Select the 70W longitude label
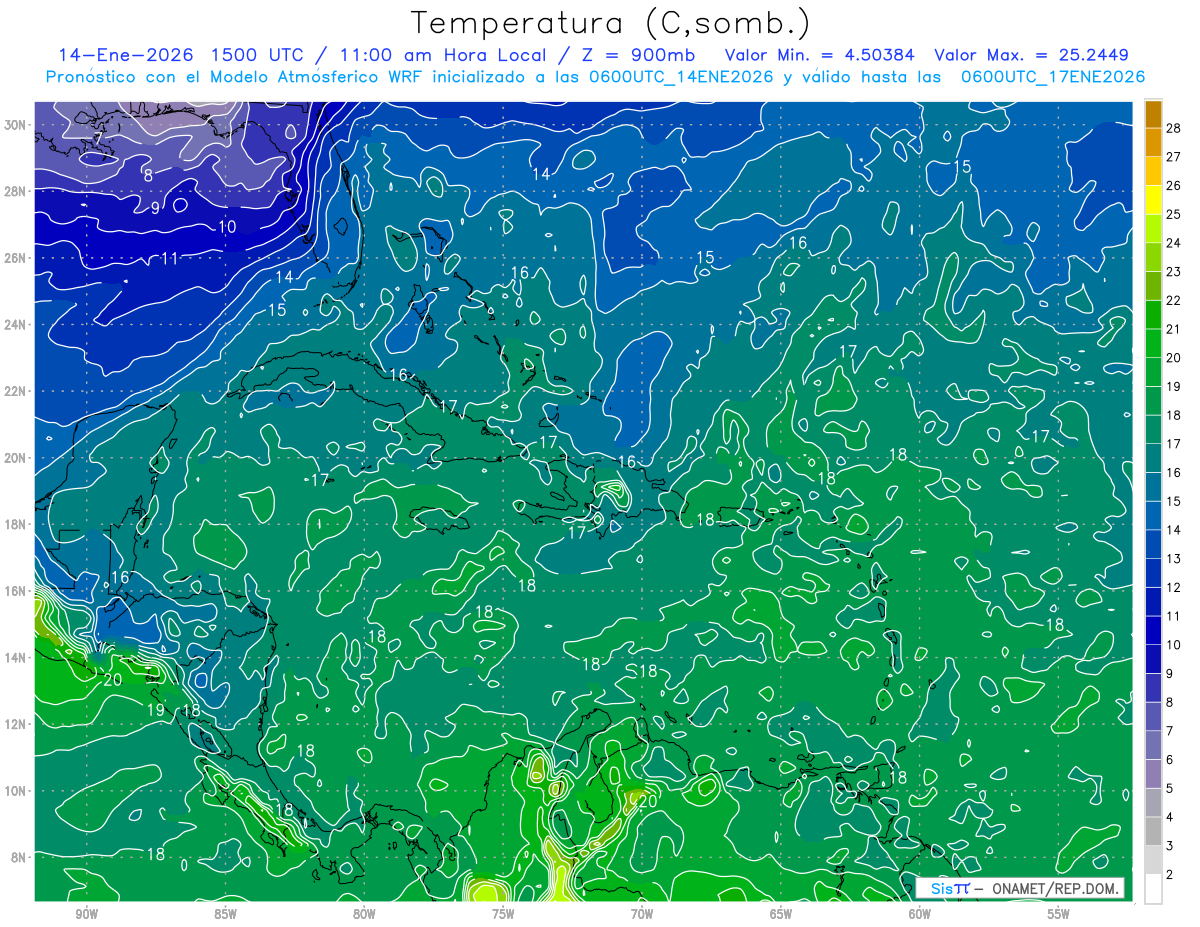1200x927 pixels. 642,914
